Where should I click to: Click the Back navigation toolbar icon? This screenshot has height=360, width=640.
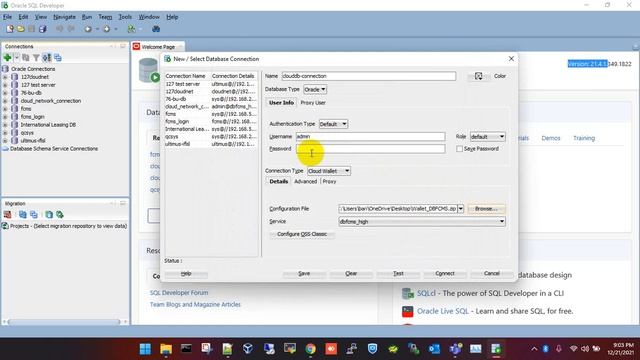click(88, 29)
